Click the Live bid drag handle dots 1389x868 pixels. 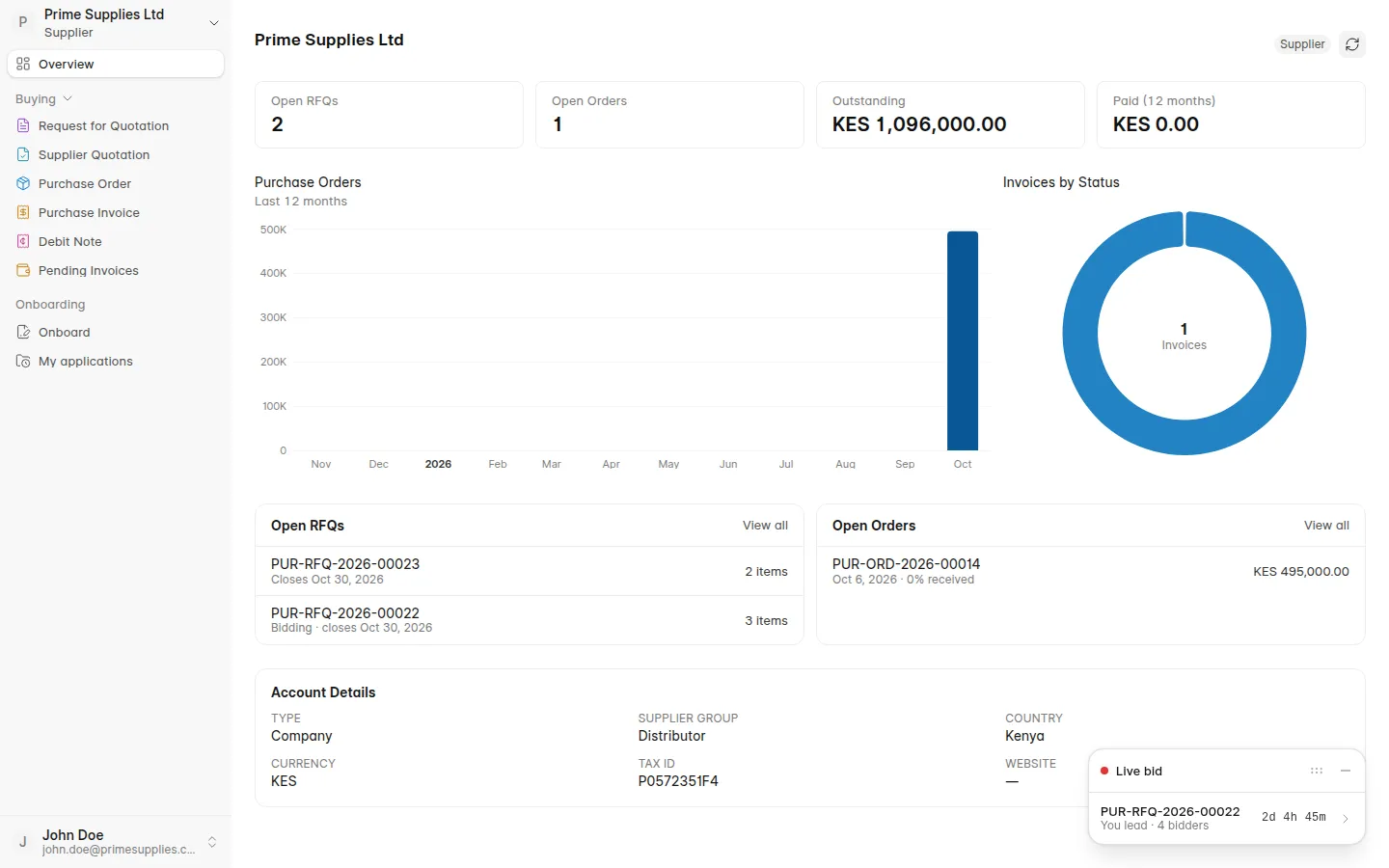(x=1317, y=771)
